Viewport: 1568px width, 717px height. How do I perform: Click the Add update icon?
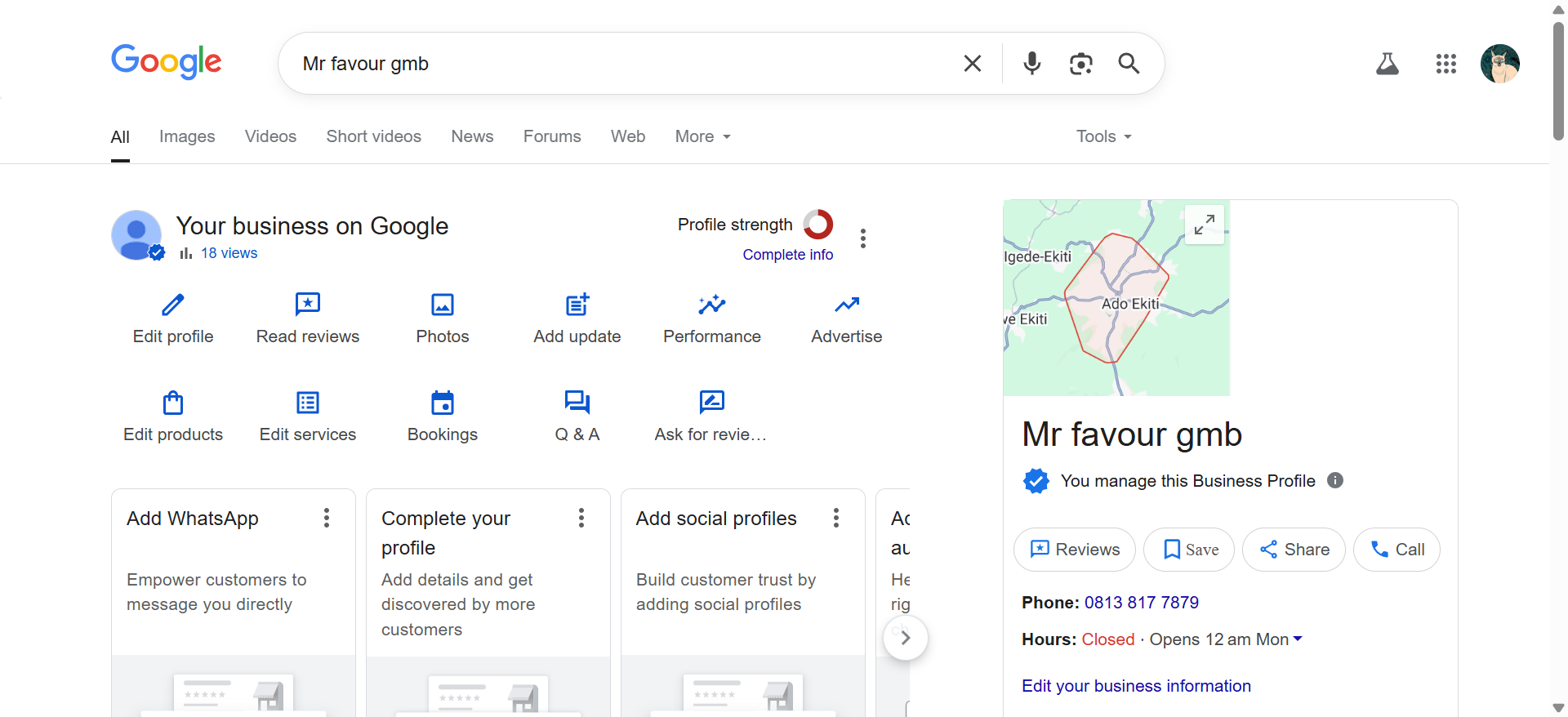(x=577, y=305)
